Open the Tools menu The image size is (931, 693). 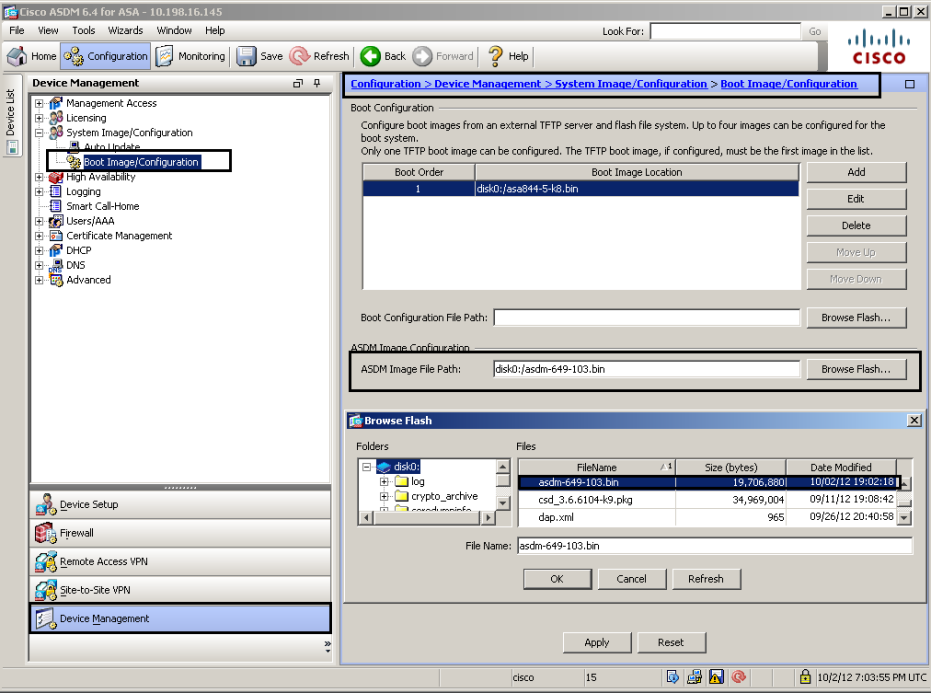[x=84, y=30]
